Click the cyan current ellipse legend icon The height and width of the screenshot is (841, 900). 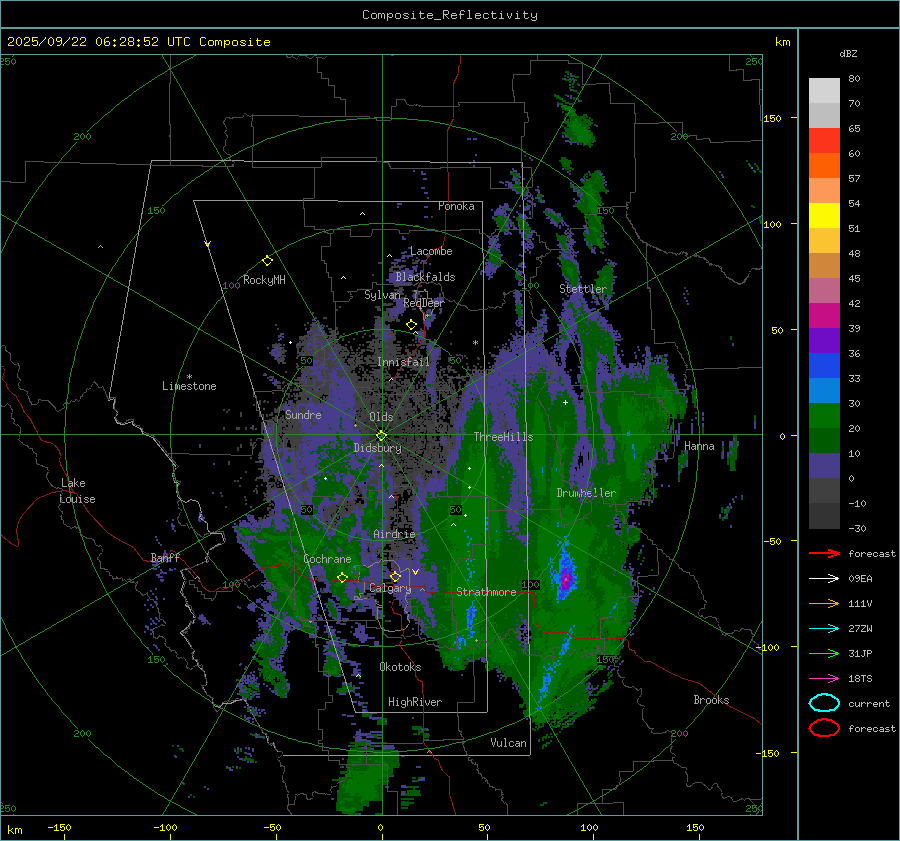pos(824,703)
